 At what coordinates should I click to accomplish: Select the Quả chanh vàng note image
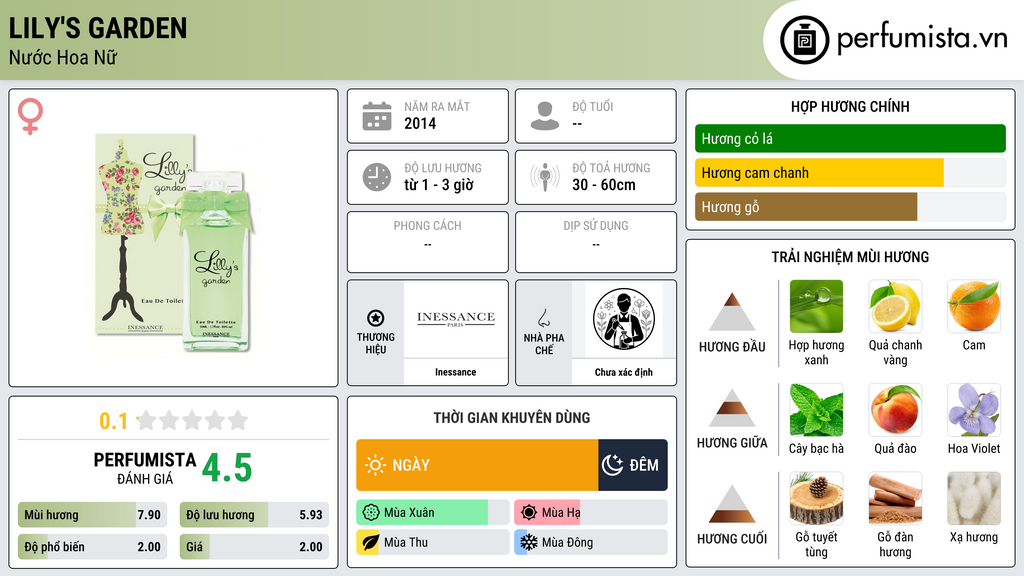coord(895,306)
